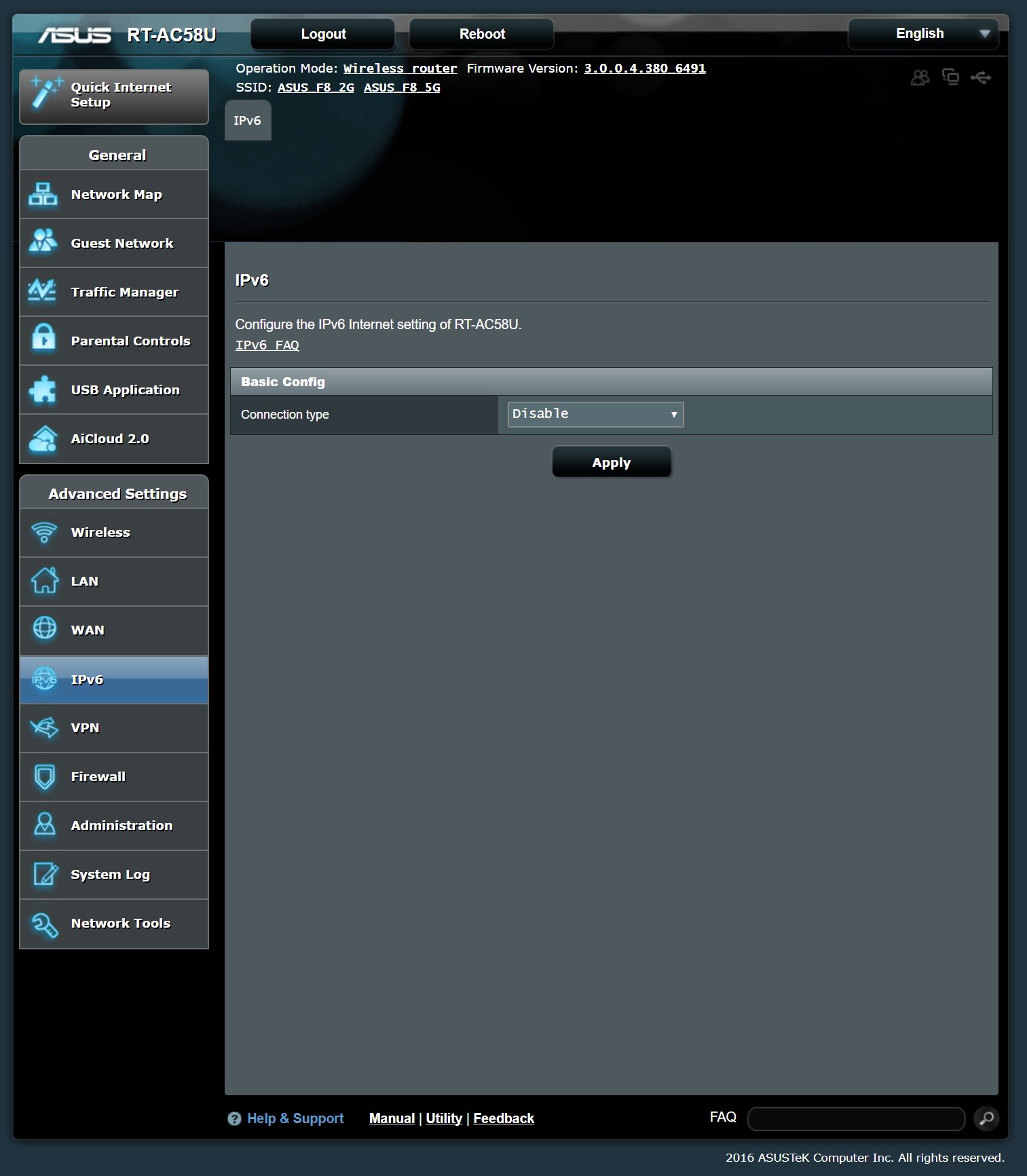Click the connected devices status icon
This screenshot has width=1027, height=1176.
click(x=950, y=77)
